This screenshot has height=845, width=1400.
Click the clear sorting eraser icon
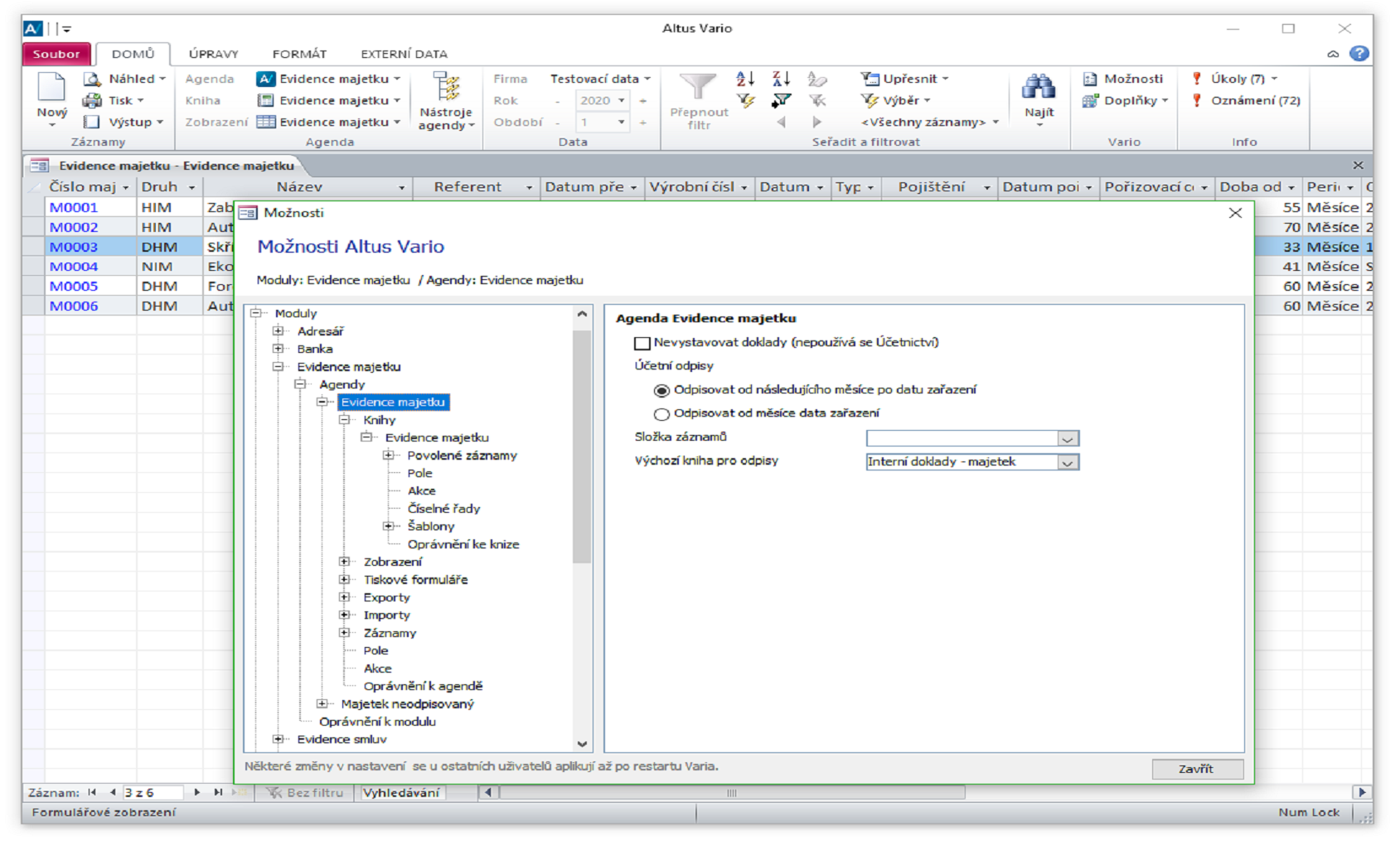(817, 79)
